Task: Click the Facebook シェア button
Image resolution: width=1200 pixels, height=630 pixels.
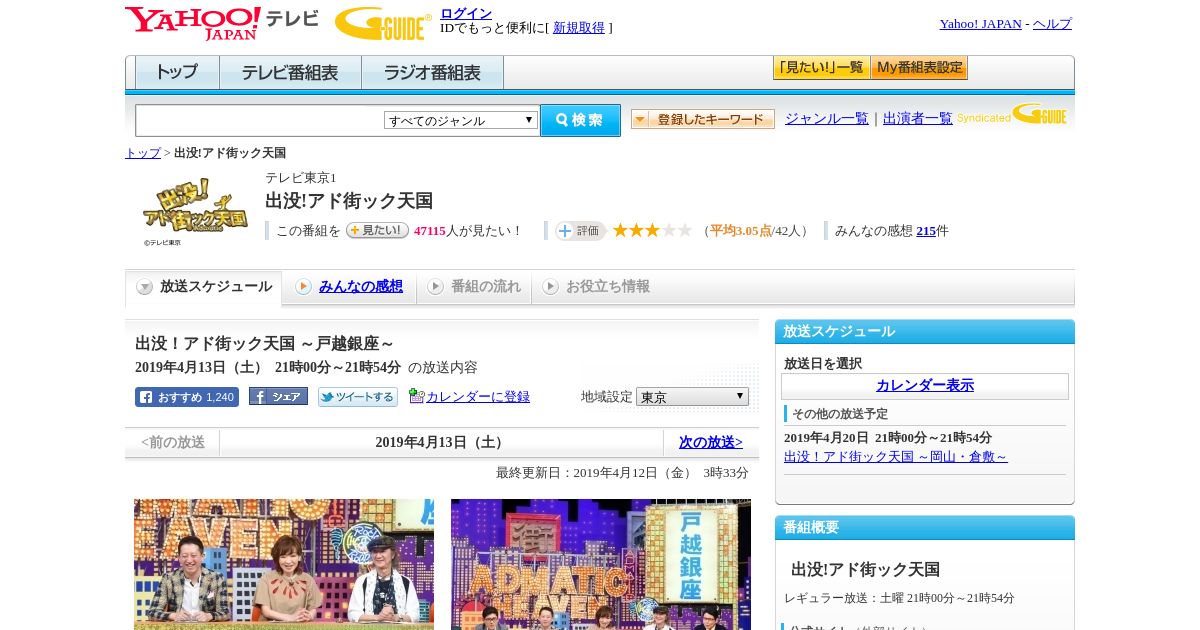Action: pyautogui.click(x=278, y=397)
